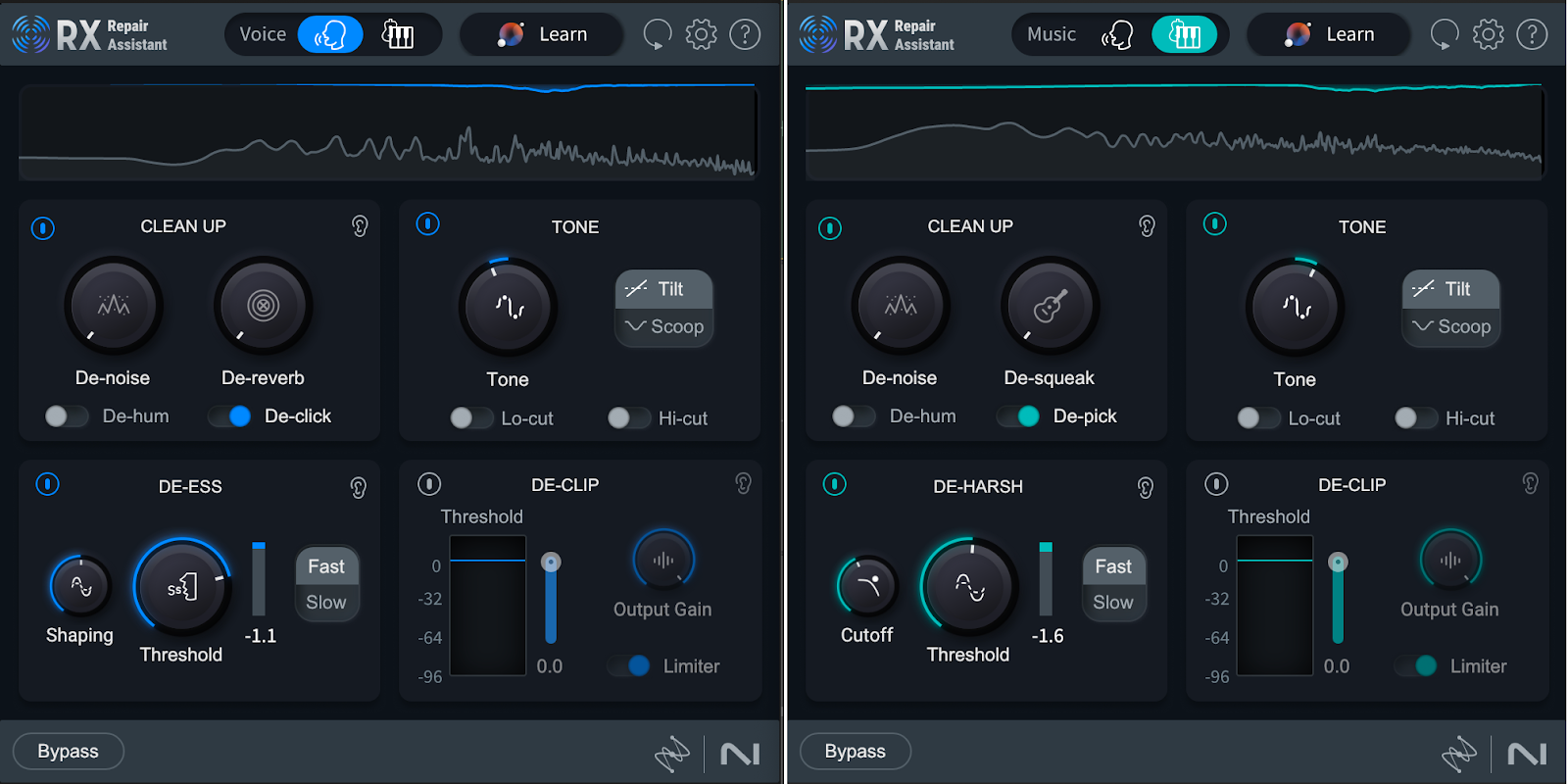1568x784 pixels.
Task: Select Slow mode in DE-ESS panel
Action: 326,603
